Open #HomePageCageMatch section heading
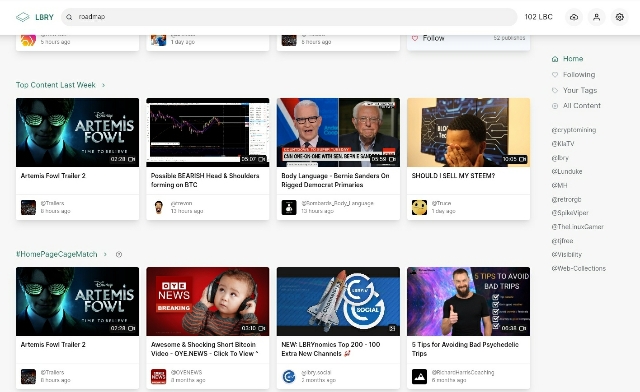The image size is (640, 392). [57, 254]
